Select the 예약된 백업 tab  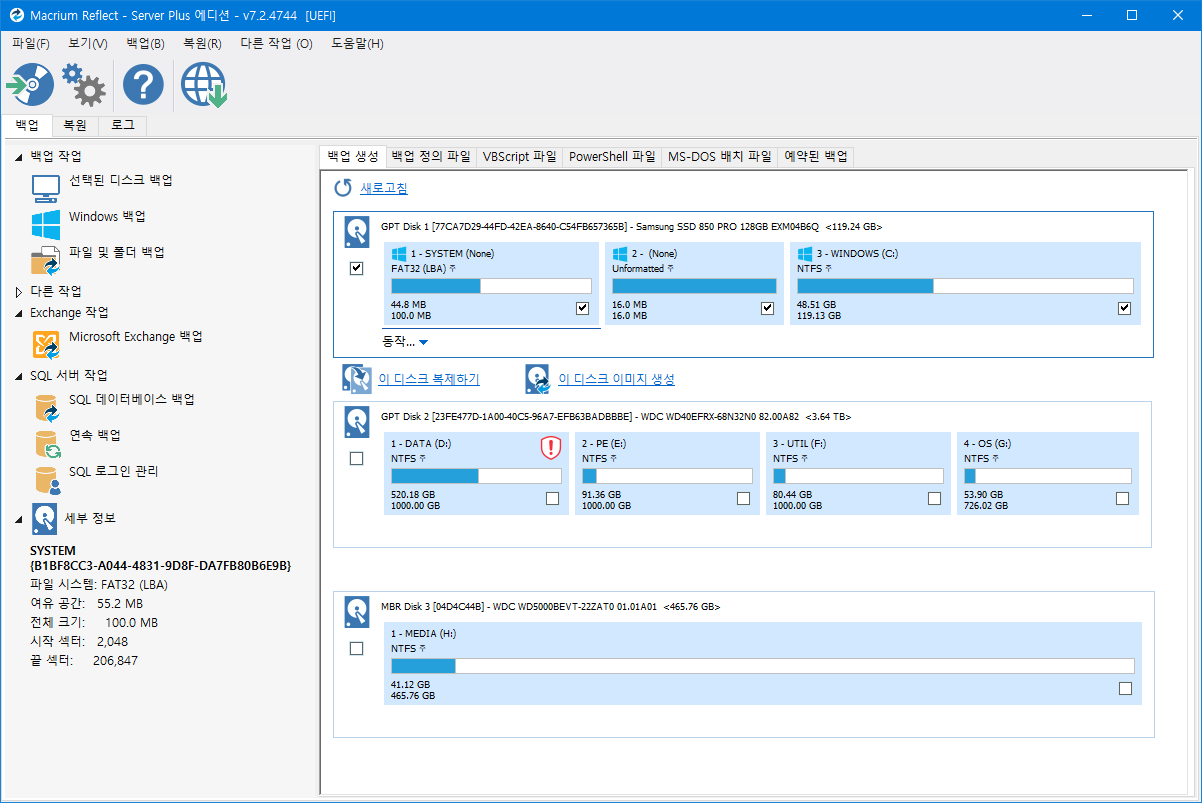(816, 157)
